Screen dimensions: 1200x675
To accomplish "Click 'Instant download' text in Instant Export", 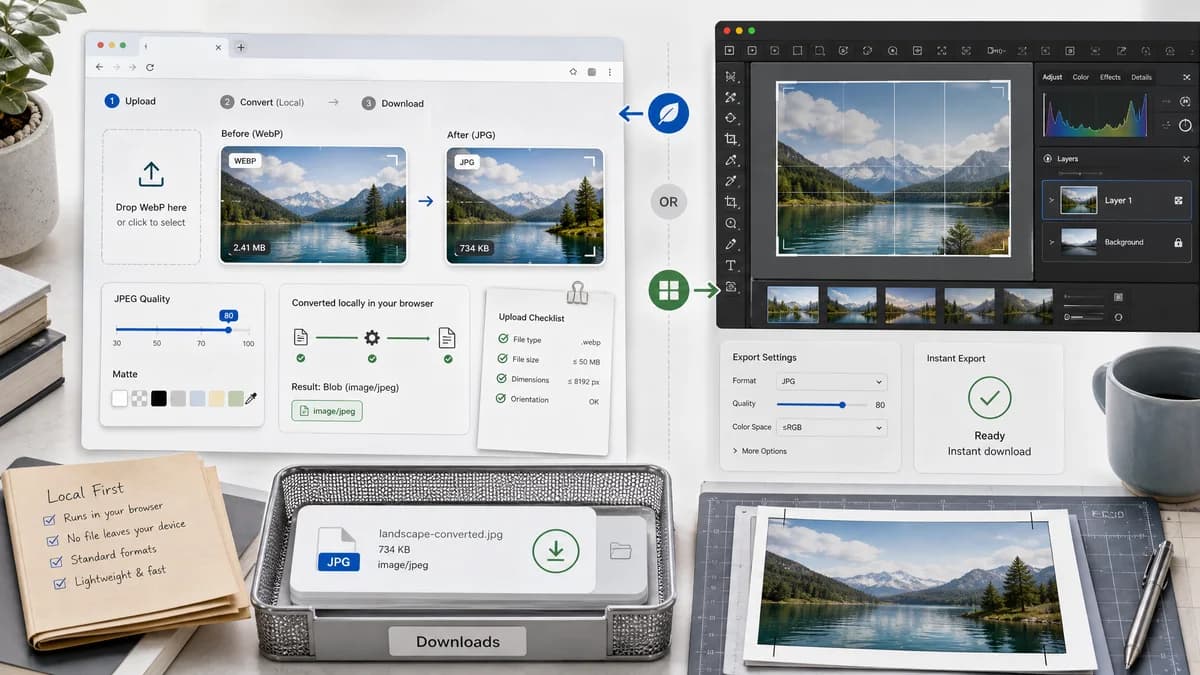I will [x=989, y=451].
